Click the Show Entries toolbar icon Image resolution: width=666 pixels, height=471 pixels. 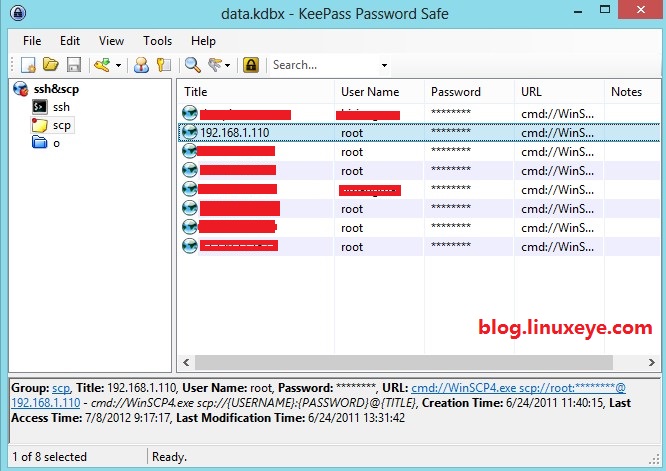coord(215,65)
